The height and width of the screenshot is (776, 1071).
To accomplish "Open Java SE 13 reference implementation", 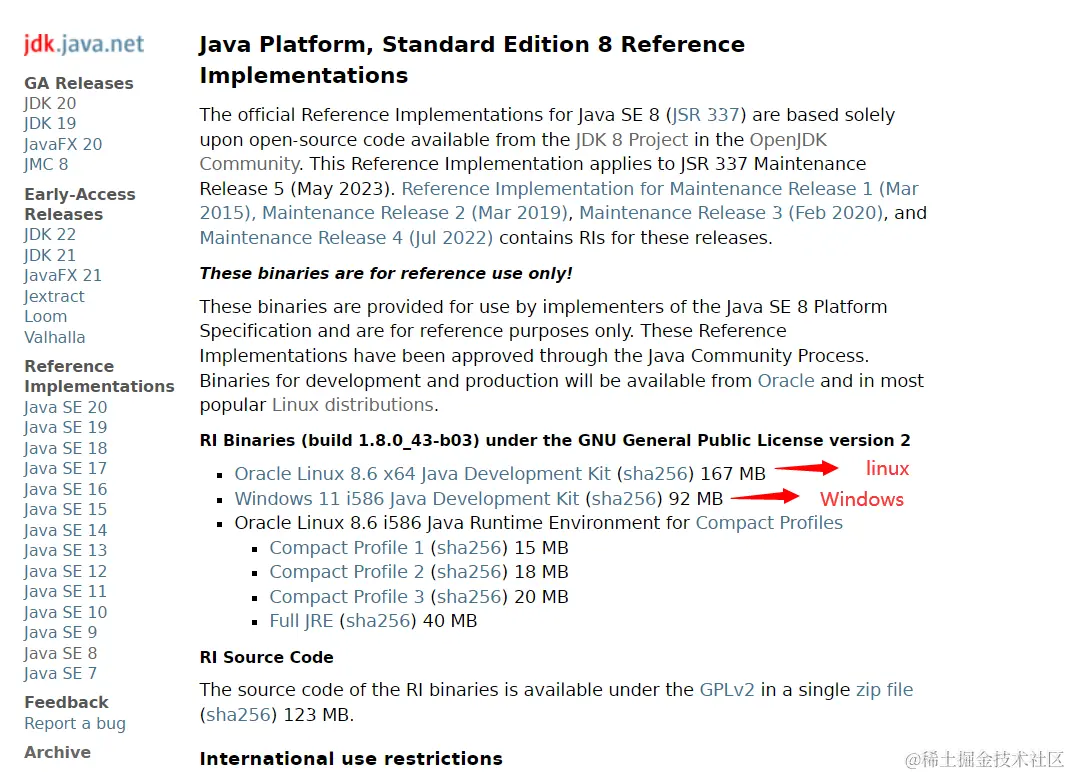I will pos(66,551).
